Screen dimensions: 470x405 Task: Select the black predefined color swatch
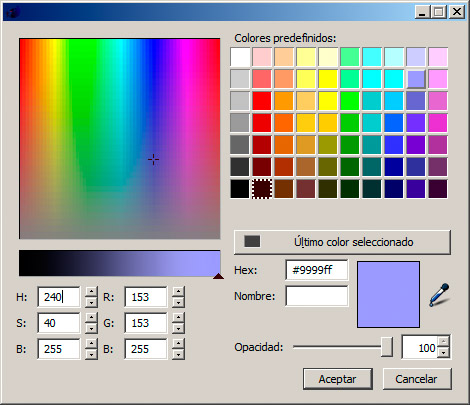tap(240, 189)
